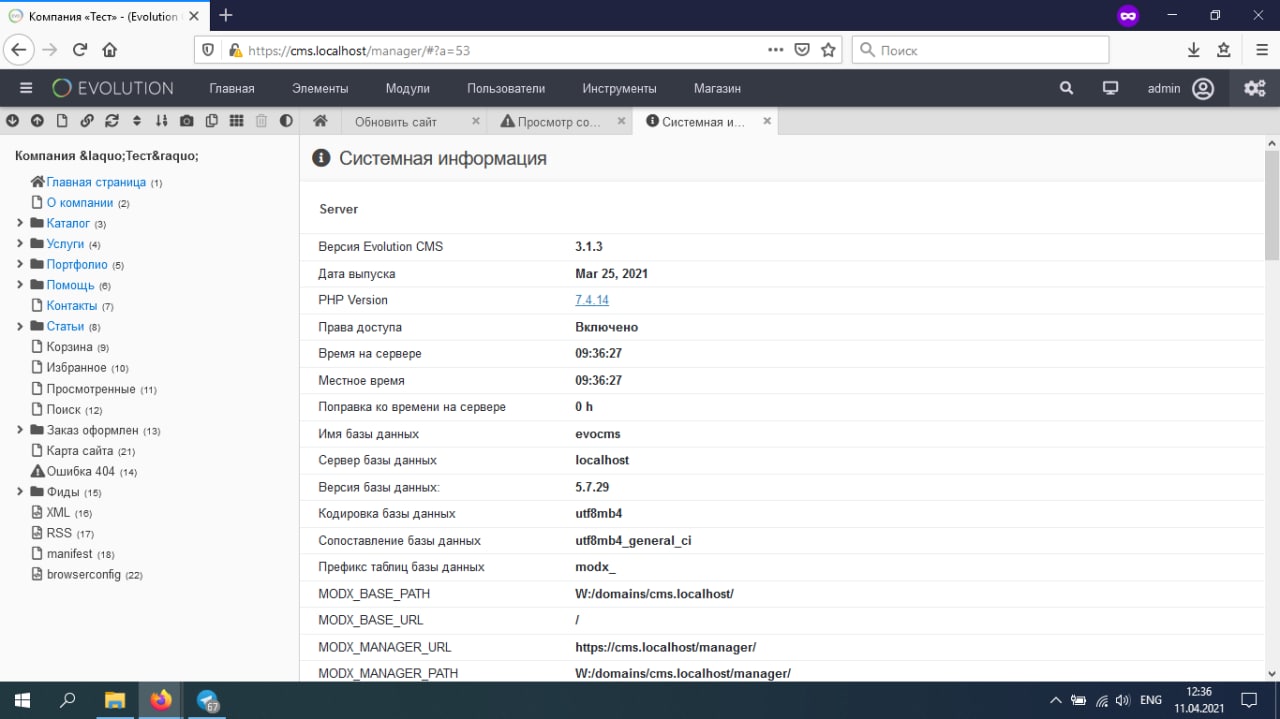
Task: Expand the Портфолио folder
Action: pyautogui.click(x=20, y=265)
